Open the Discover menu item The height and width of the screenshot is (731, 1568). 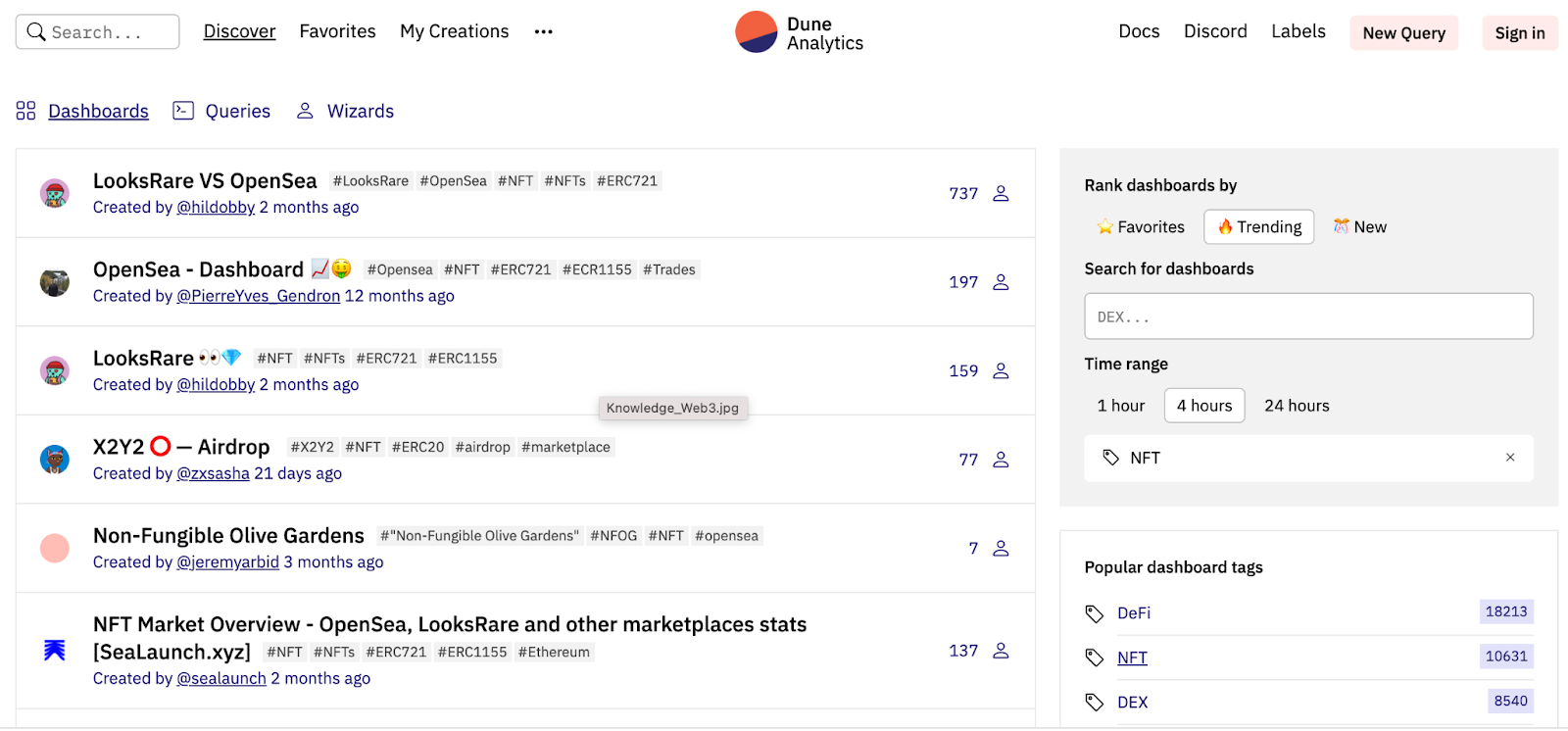click(x=239, y=31)
